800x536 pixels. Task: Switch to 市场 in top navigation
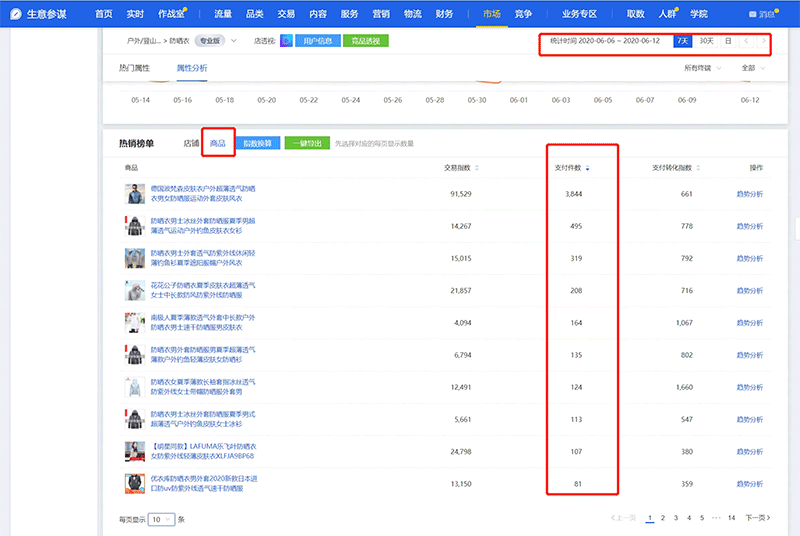pos(491,14)
